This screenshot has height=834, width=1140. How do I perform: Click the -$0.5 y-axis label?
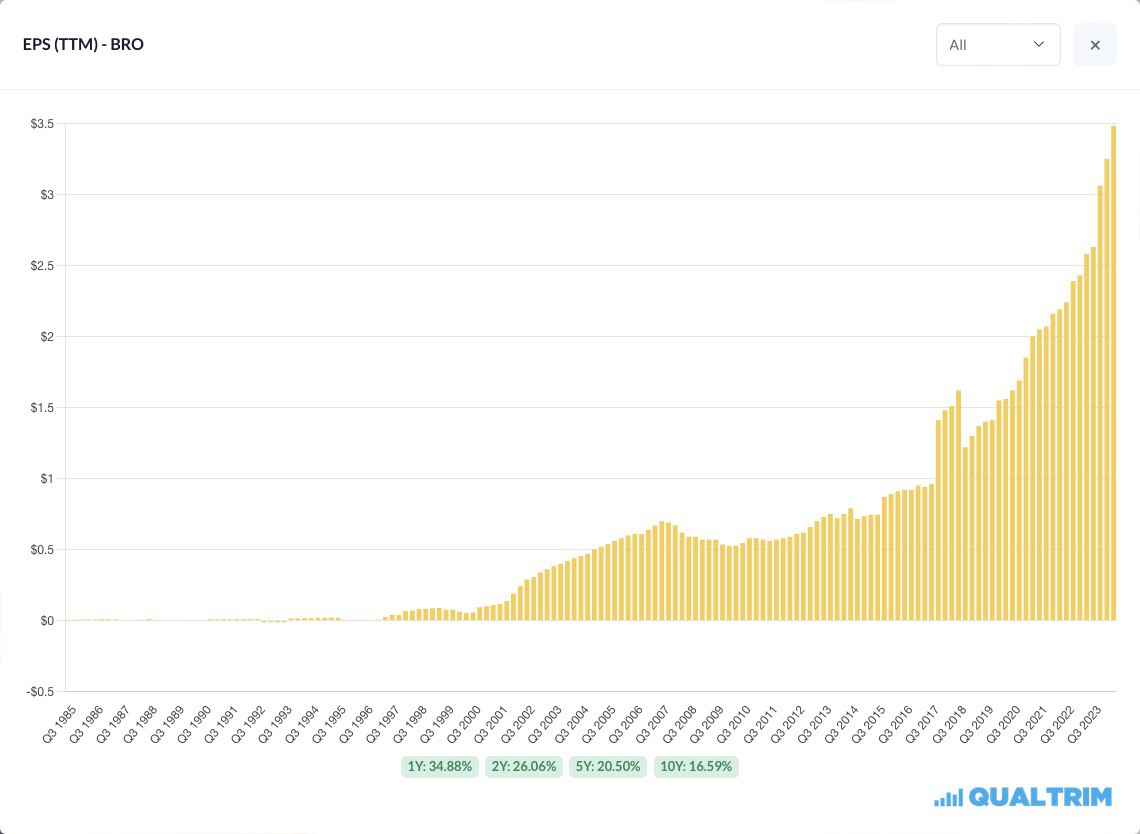click(40, 692)
